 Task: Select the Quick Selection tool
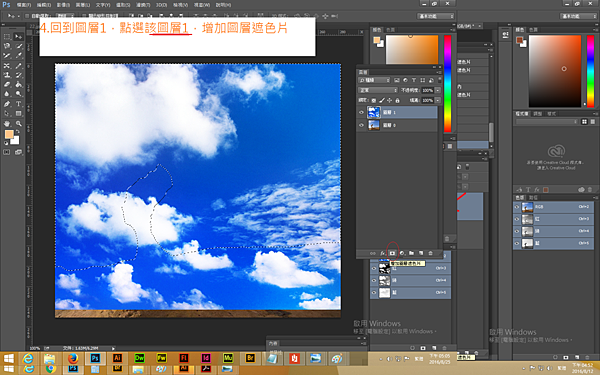pyautogui.click(x=18, y=46)
